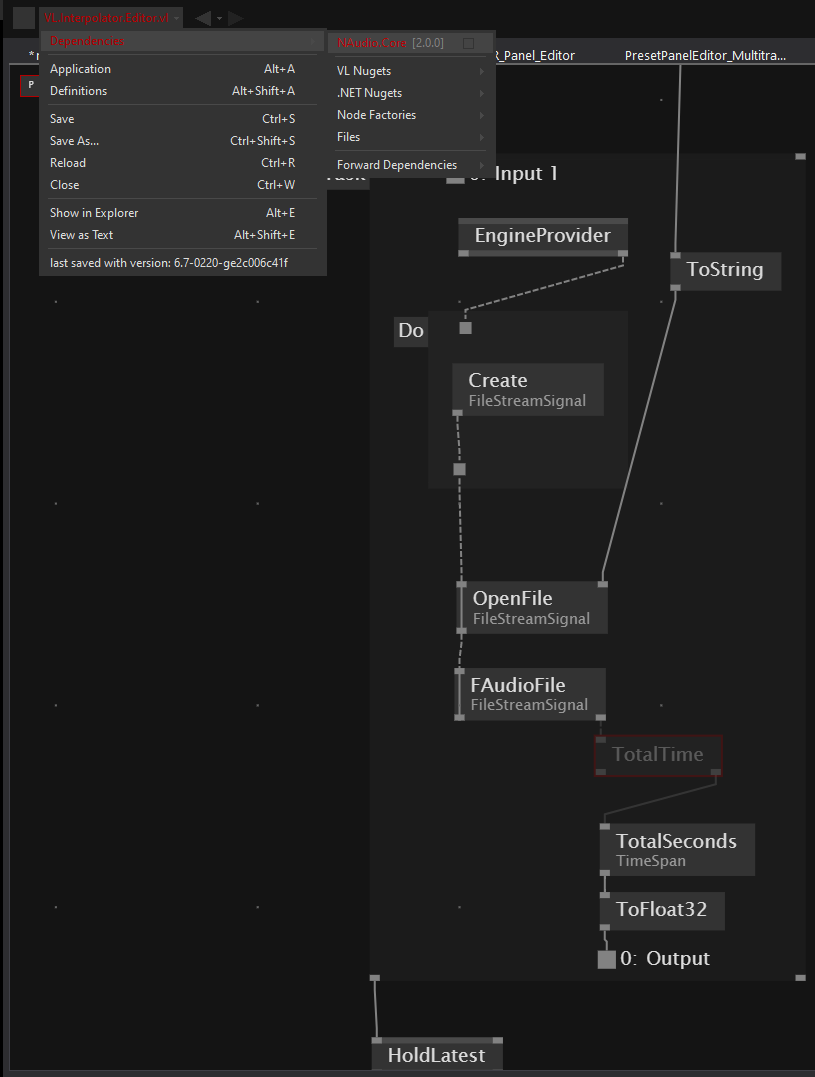Select the HoldLatest node

tap(437, 1055)
